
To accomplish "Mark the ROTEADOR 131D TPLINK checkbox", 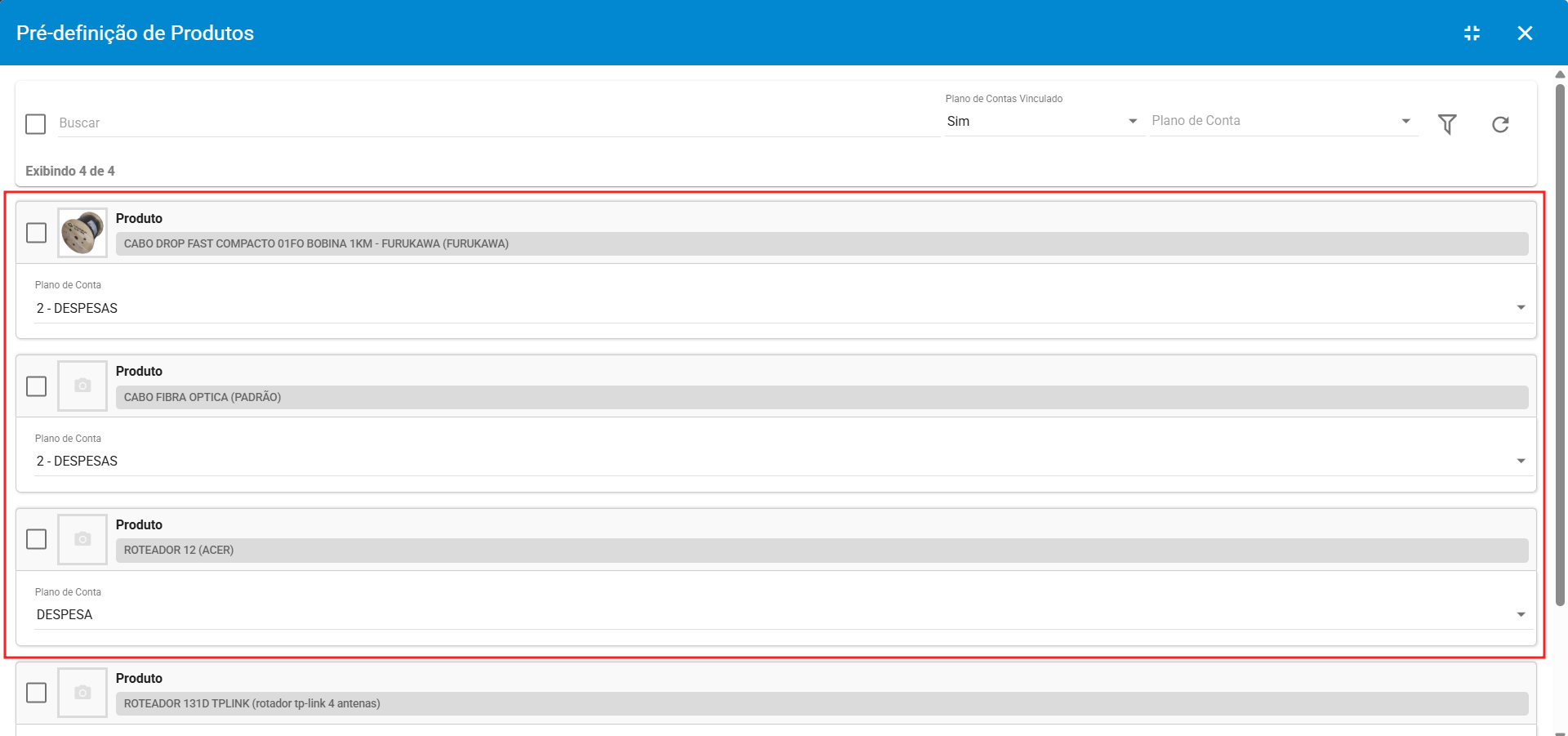I will pos(37,693).
